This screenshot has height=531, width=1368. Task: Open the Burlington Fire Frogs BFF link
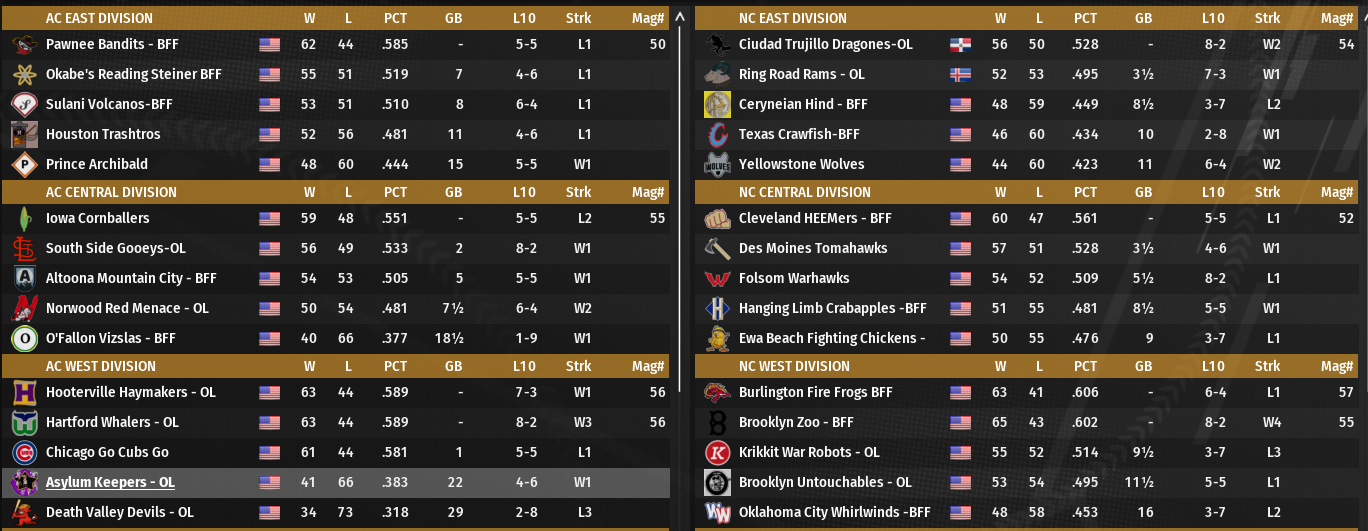(x=815, y=392)
